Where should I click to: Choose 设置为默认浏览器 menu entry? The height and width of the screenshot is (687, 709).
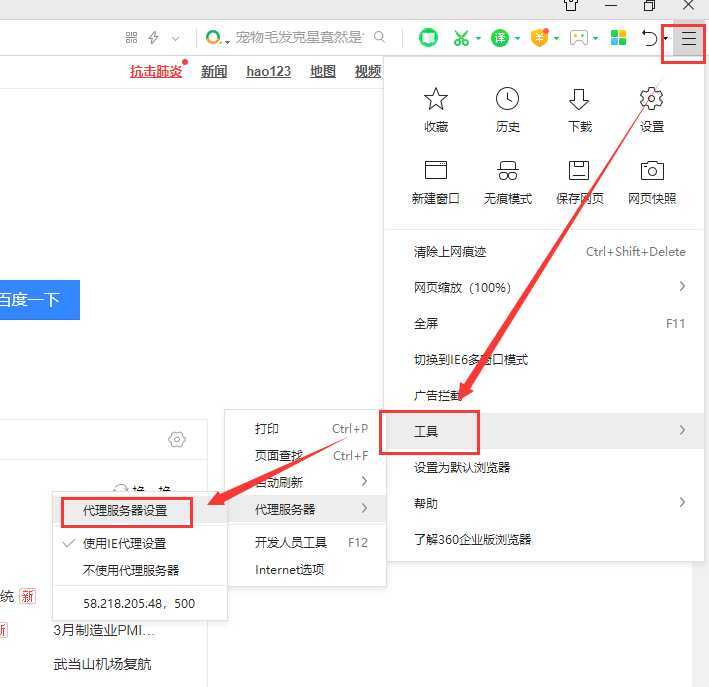544,467
